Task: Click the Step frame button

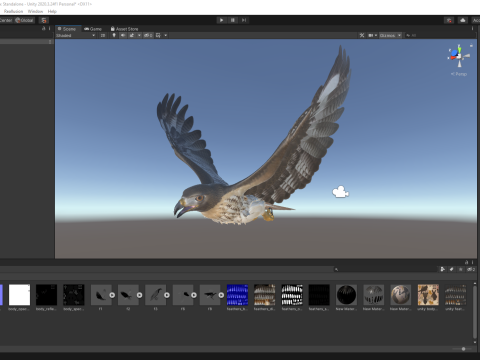Action: 244,20
